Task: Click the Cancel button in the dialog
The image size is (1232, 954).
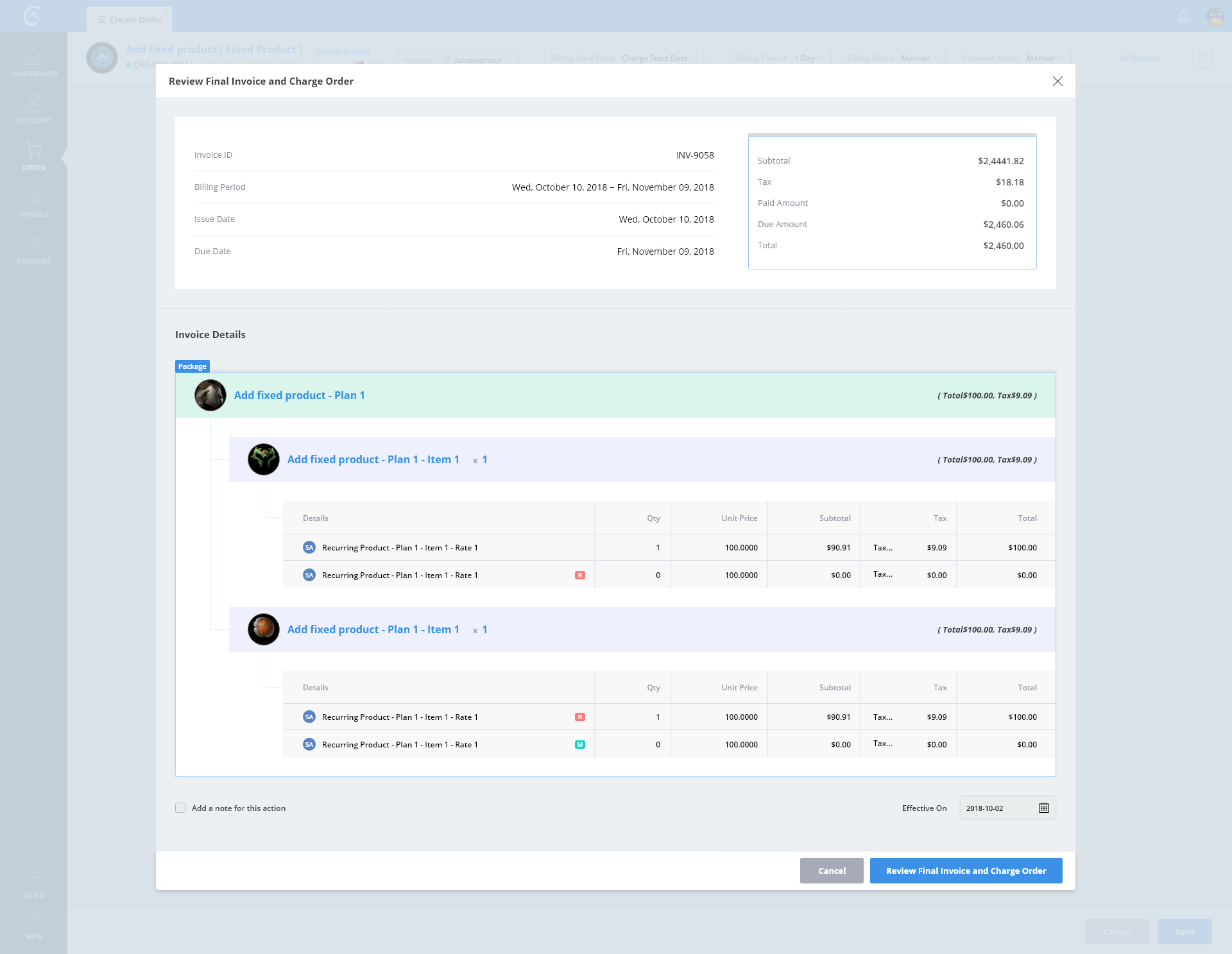Action: click(831, 871)
